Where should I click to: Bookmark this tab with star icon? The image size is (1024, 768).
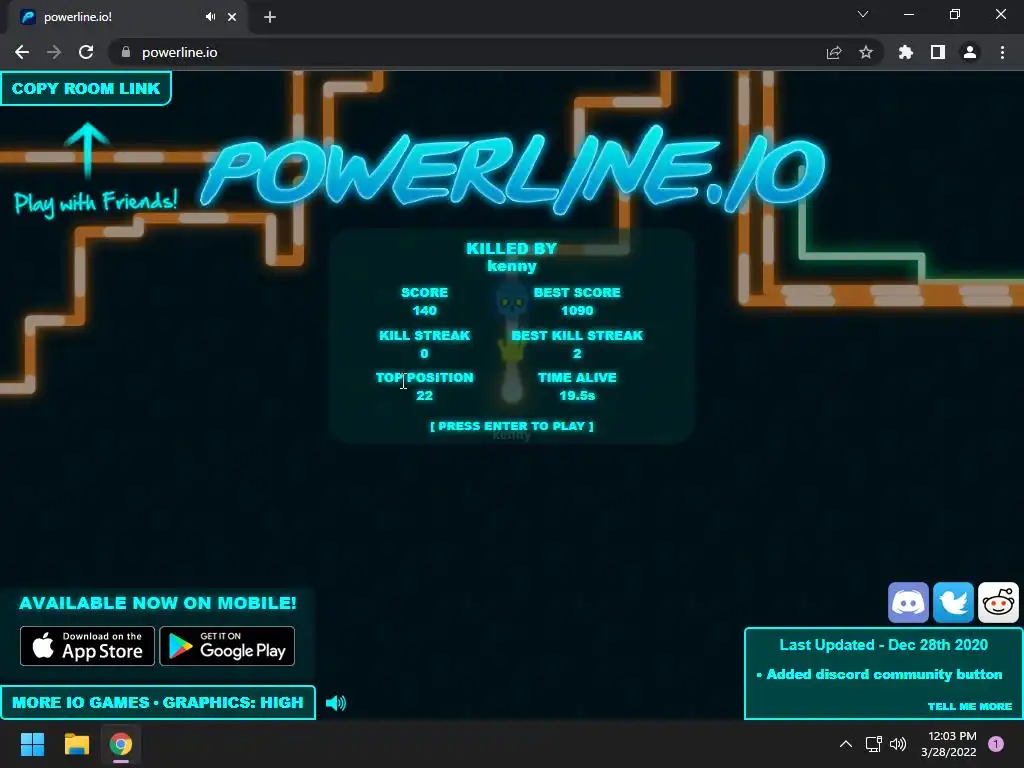(866, 52)
